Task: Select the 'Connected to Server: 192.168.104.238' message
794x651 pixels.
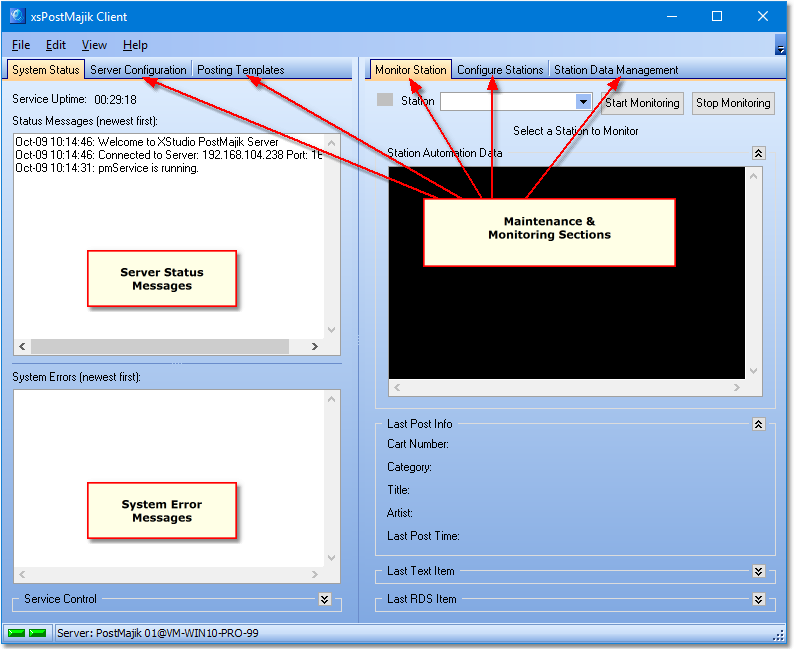Action: click(x=169, y=155)
